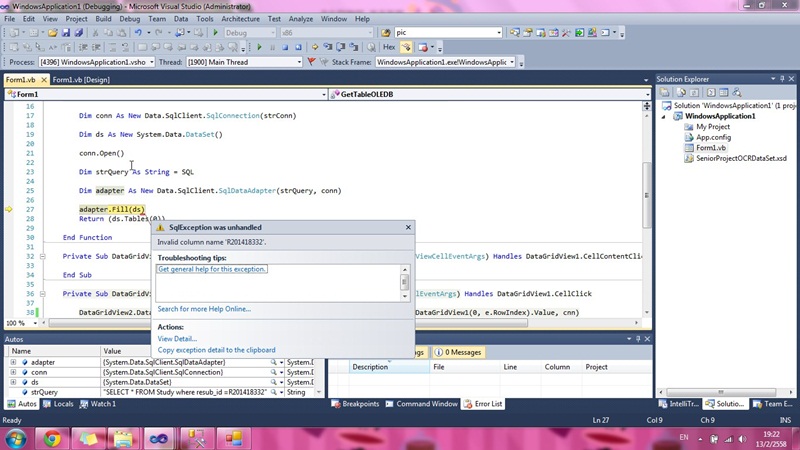Select Form1.vb in Solution Explorer
Viewport: 800px width, 450px height.
pyautogui.click(x=711, y=148)
